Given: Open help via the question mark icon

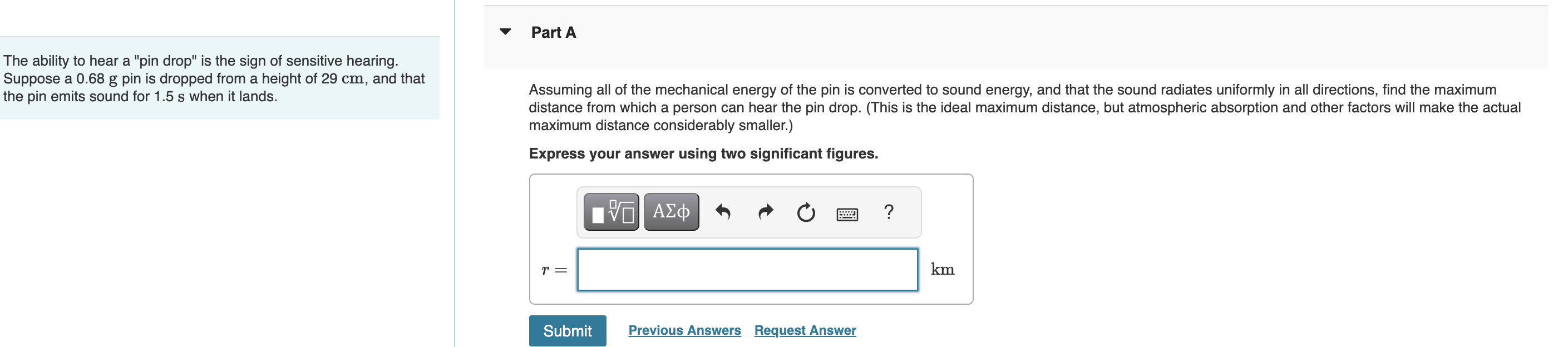Looking at the screenshot, I should [889, 211].
